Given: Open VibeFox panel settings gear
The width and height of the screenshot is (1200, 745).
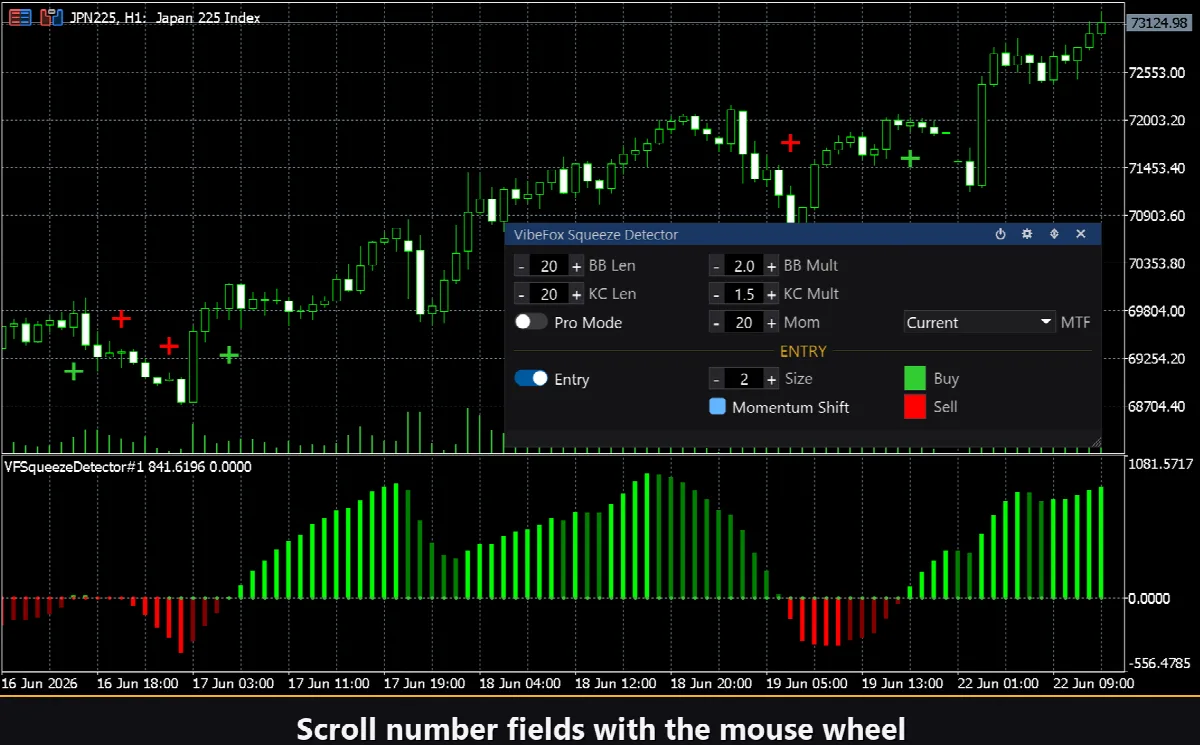Looking at the screenshot, I should [x=1027, y=234].
